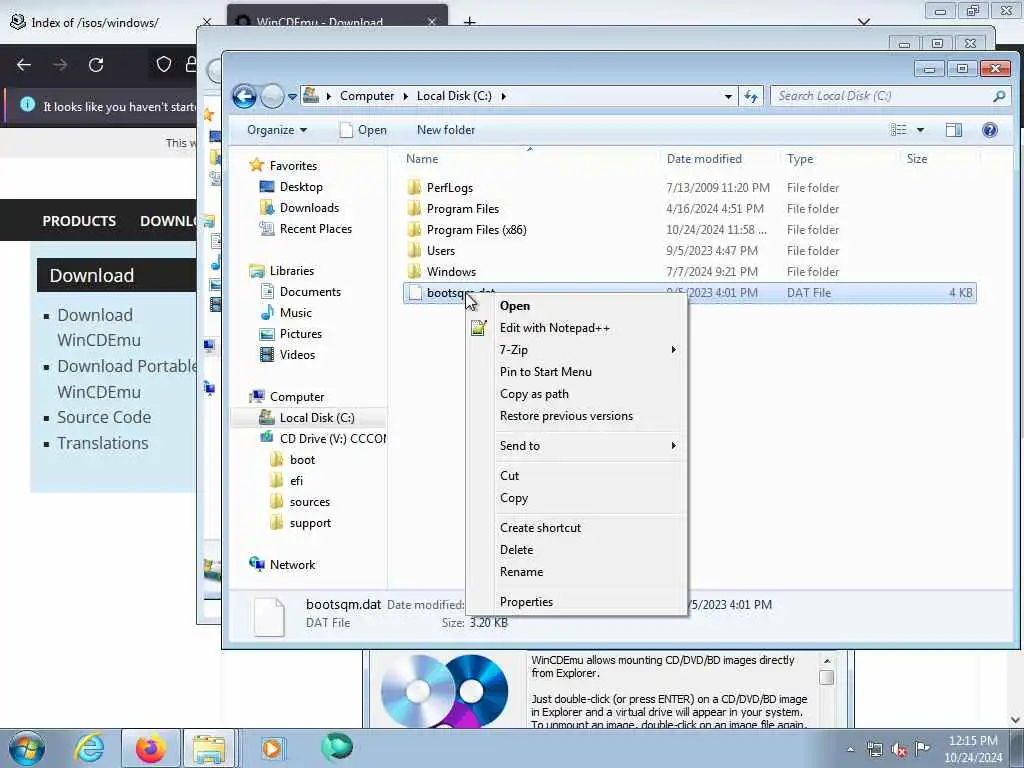Sort by the Date modified column header
Screen dimensions: 1024x768
(x=704, y=159)
